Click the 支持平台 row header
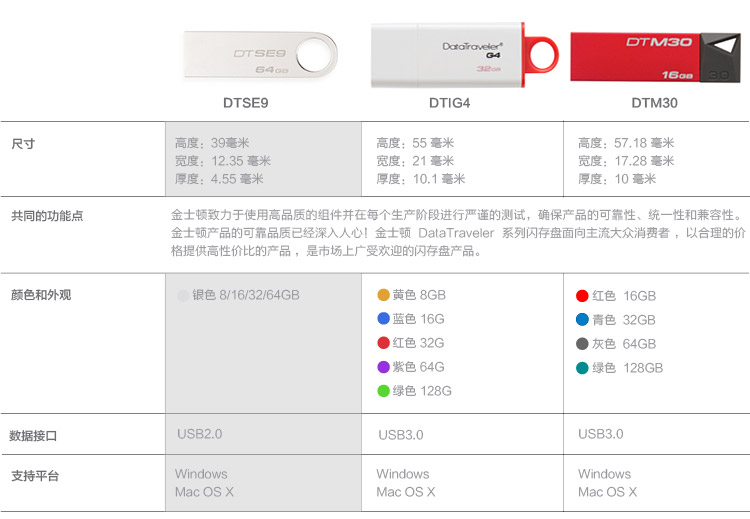 click(x=35, y=476)
